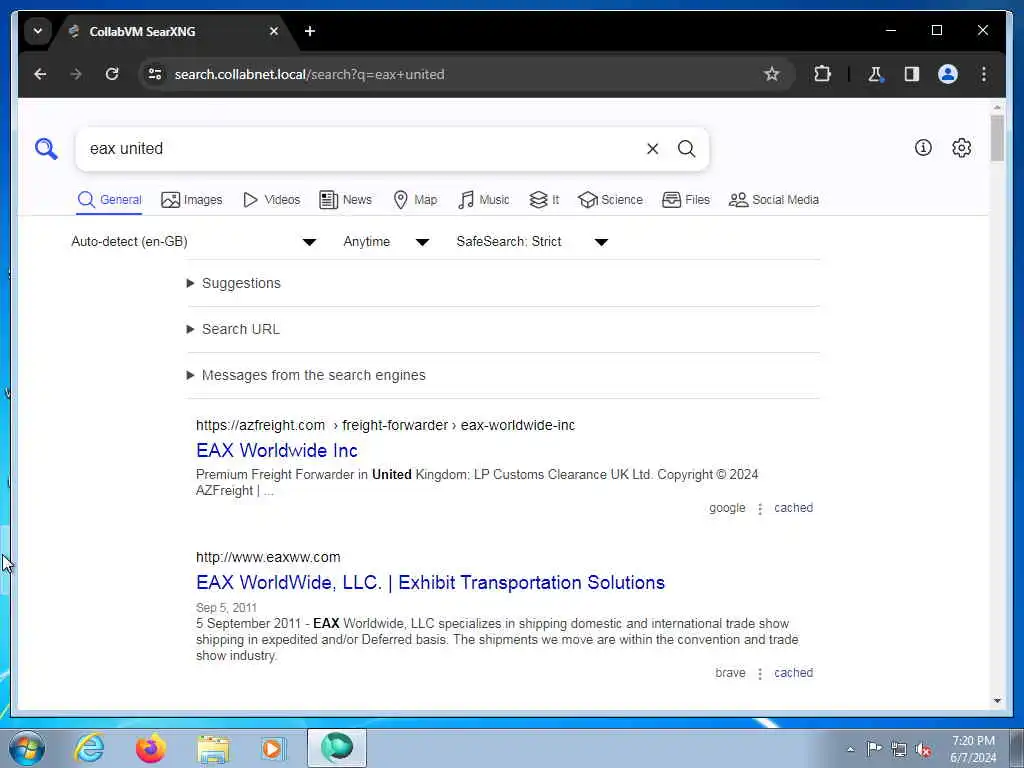Open the brave result options dots
1024x768 pixels.
pos(760,673)
